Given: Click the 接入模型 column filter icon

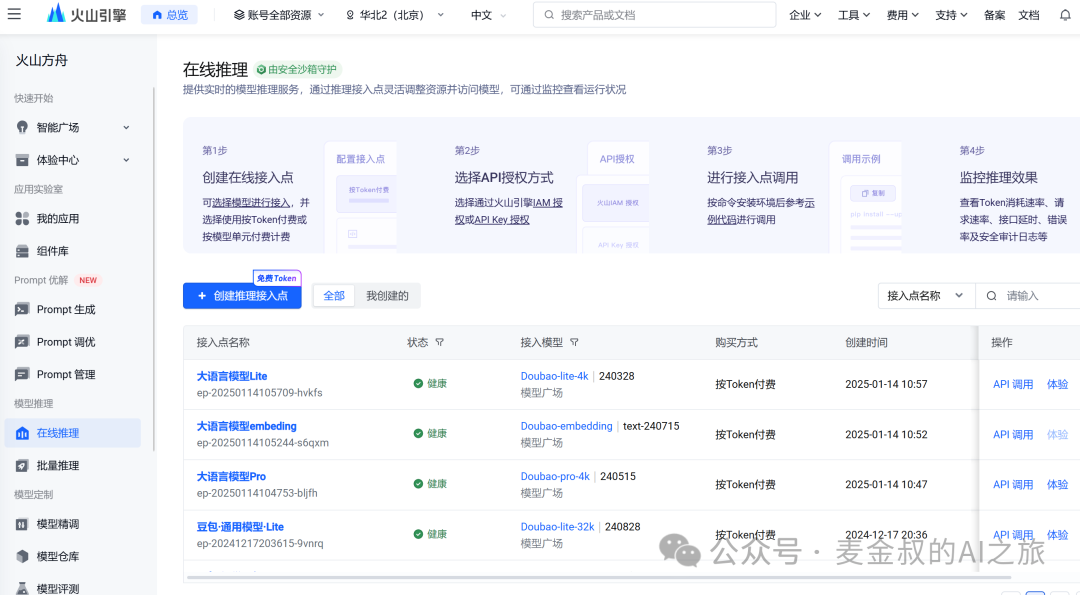Looking at the screenshot, I should (574, 342).
